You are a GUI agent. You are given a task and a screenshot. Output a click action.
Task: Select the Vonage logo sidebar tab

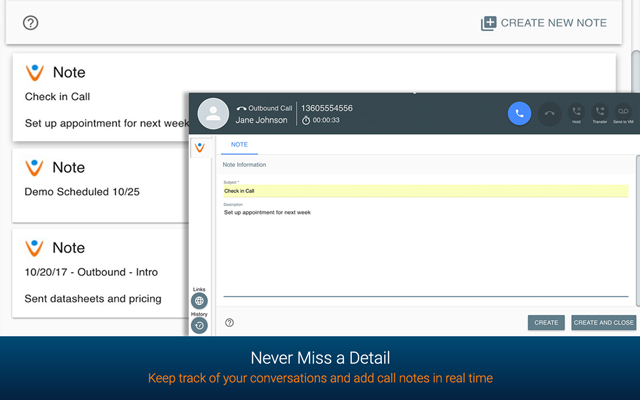199,146
